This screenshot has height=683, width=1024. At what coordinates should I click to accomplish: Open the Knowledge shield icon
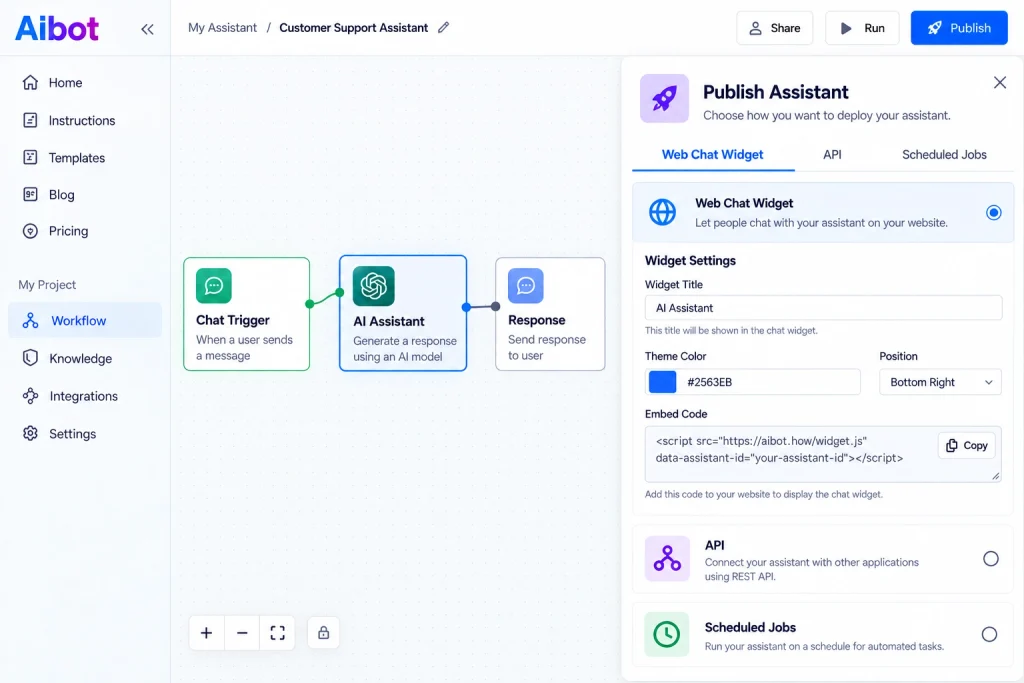[x=30, y=358]
